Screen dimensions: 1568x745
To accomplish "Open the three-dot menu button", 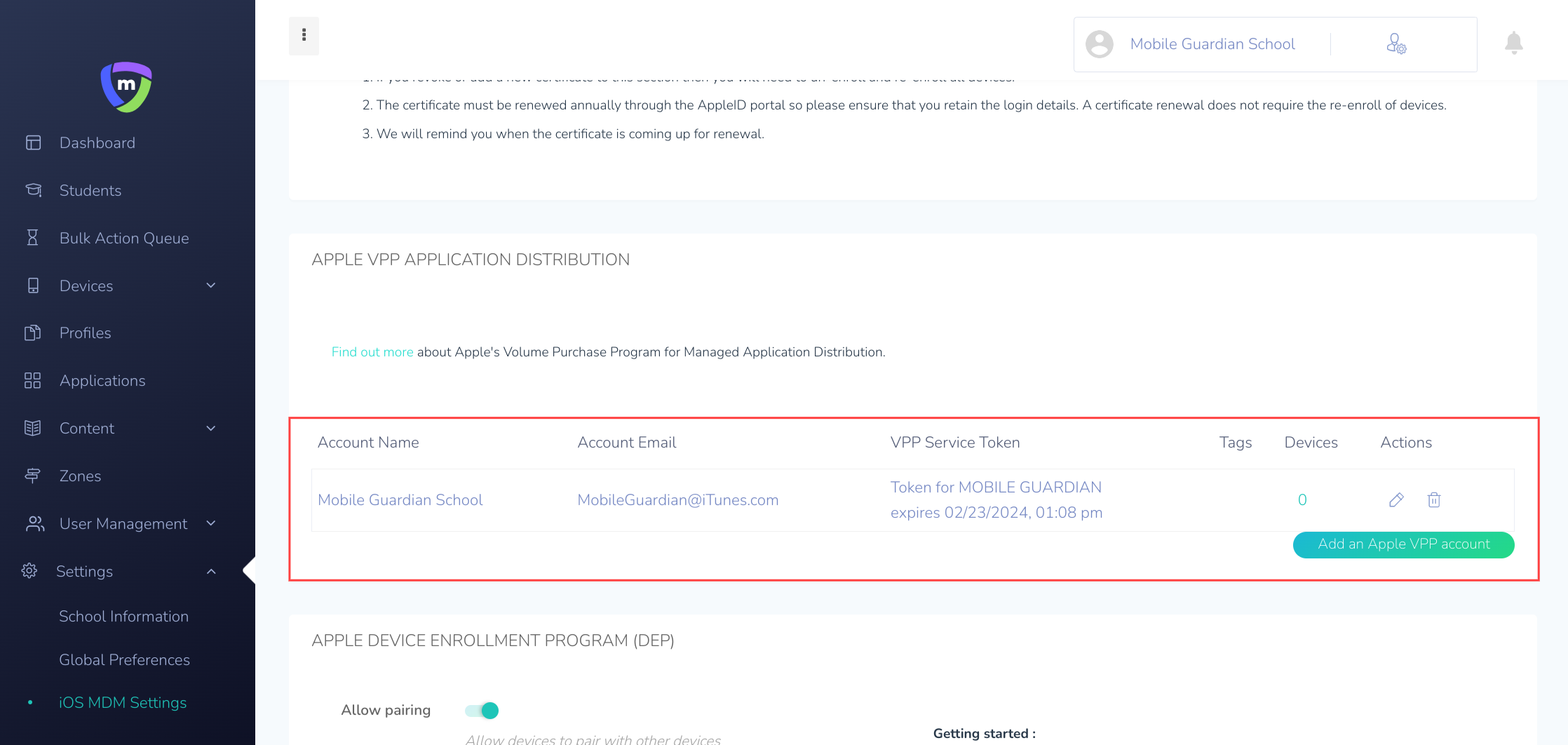I will coord(304,35).
